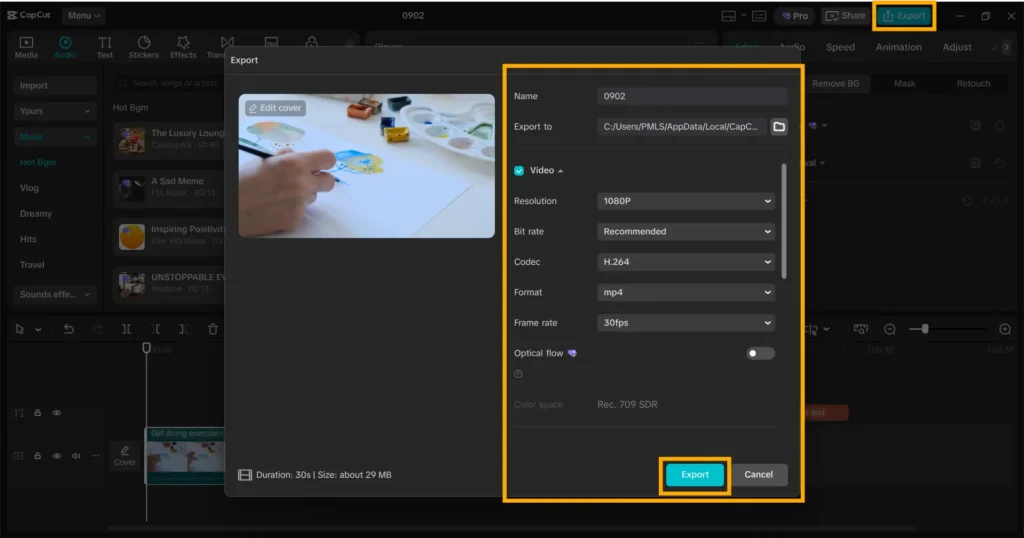Open the Hits music category
The image size is (1024, 538).
[x=28, y=240]
